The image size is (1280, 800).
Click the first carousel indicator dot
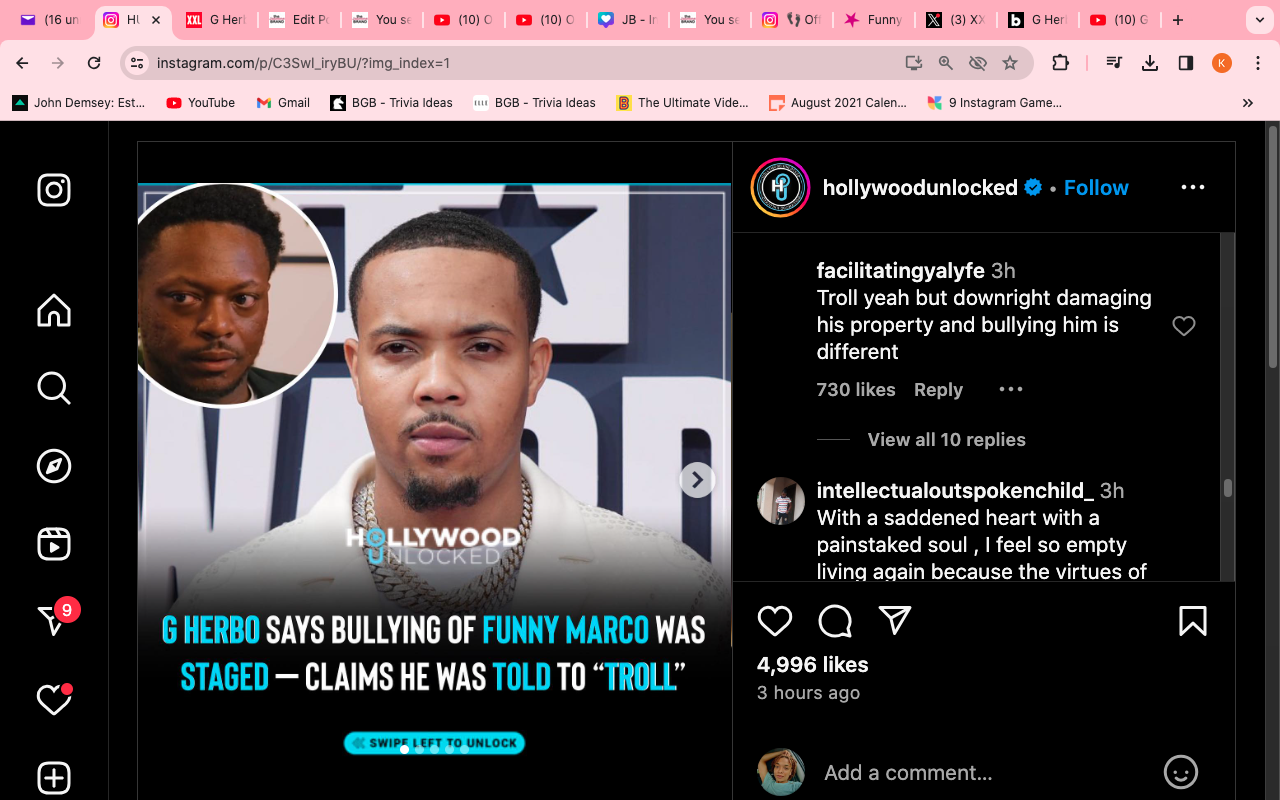404,748
